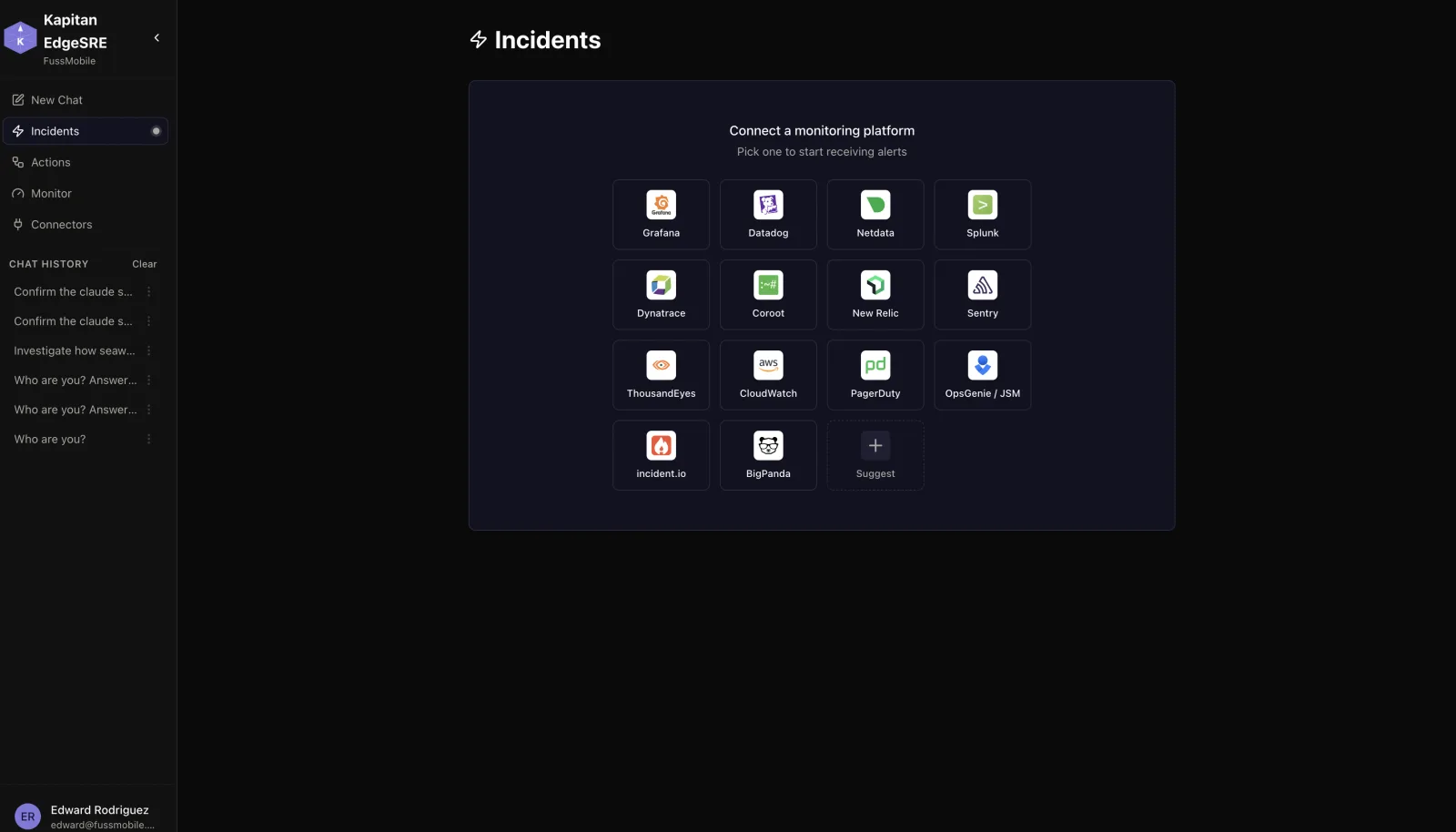The width and height of the screenshot is (1456, 832).
Task: Open the Incidents sidebar item
Action: coord(85,131)
